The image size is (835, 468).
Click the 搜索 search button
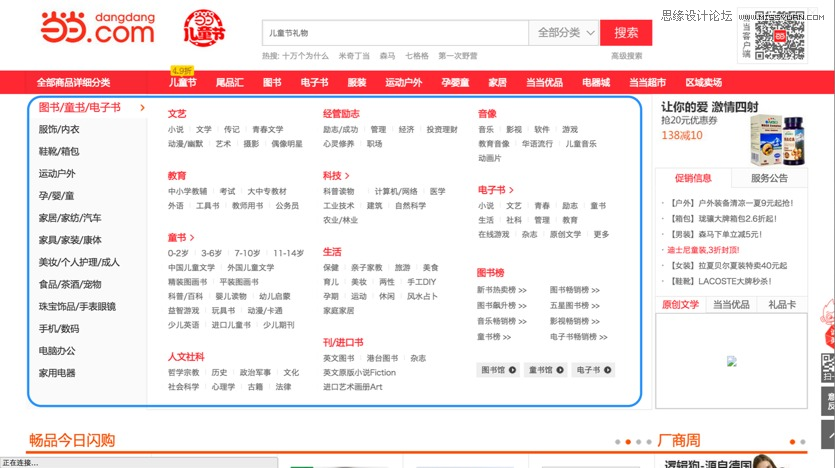626,33
